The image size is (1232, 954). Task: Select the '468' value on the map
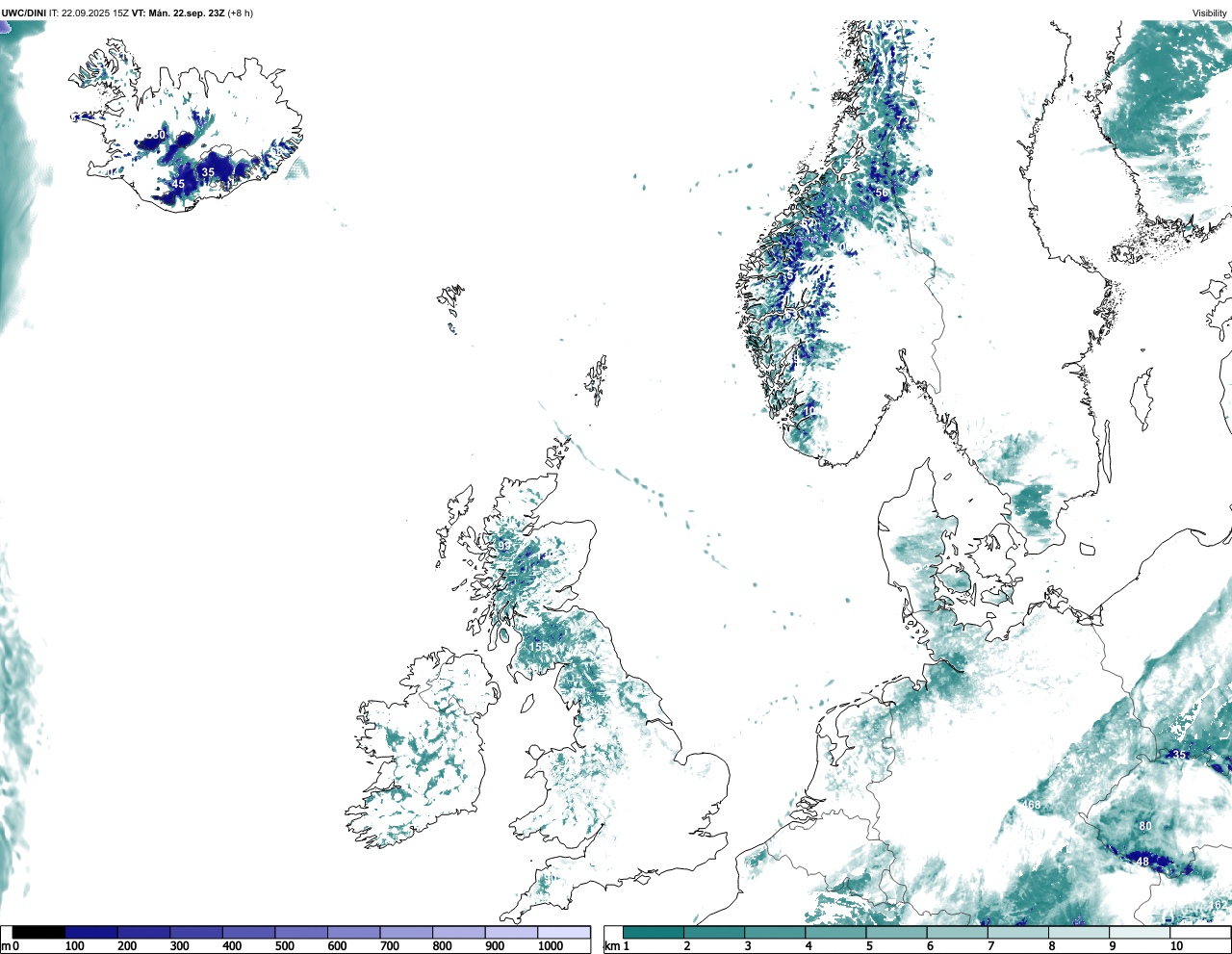pyautogui.click(x=1031, y=805)
